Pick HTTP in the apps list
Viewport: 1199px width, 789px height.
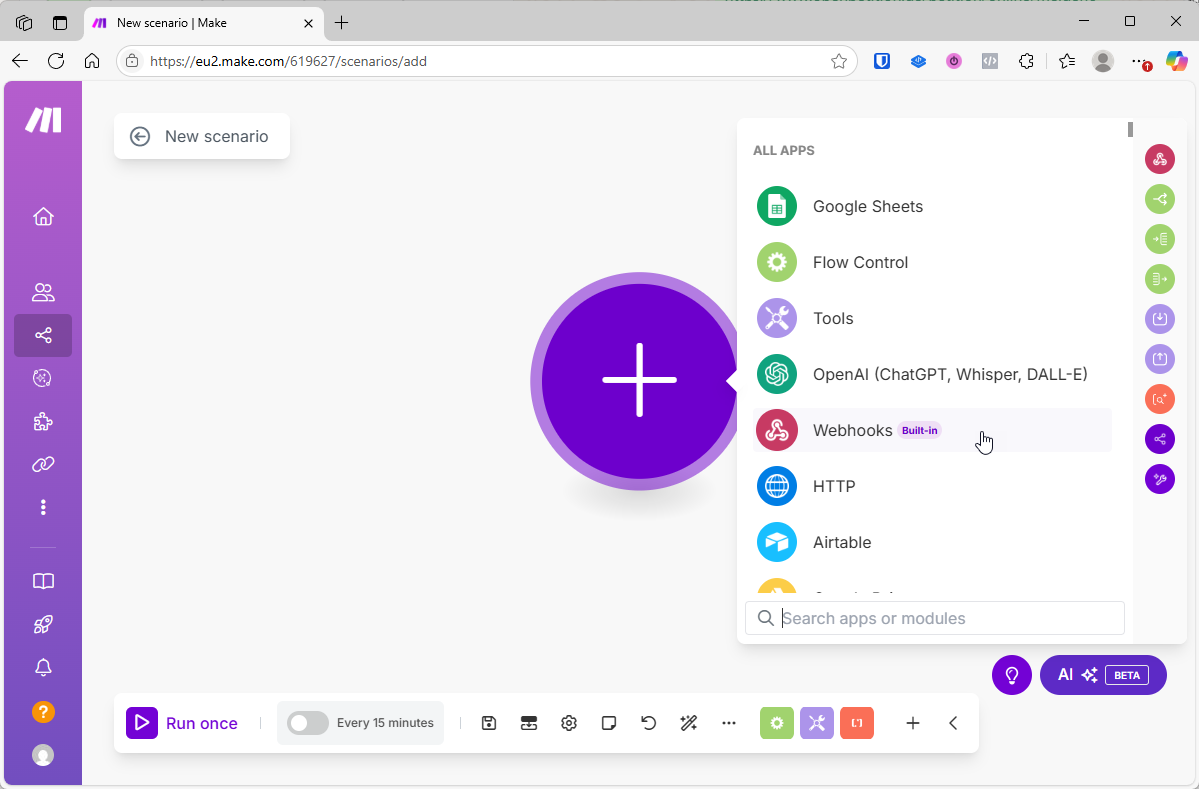[x=833, y=487]
